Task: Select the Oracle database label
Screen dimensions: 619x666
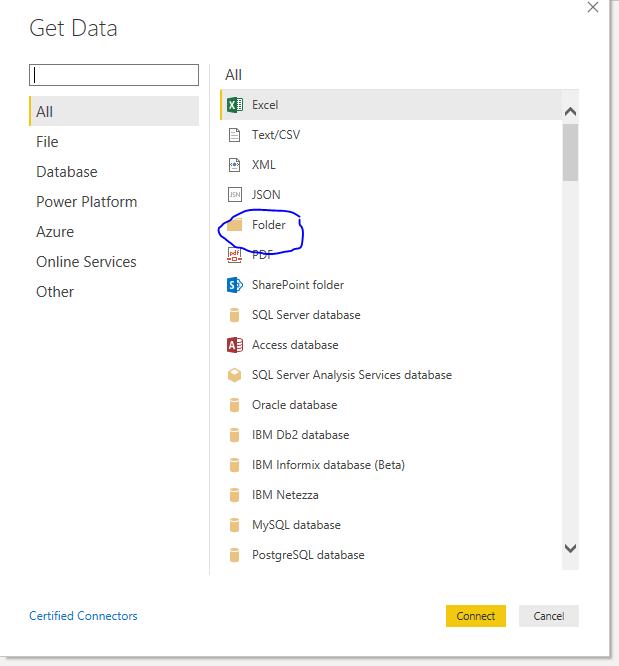Action: click(295, 405)
